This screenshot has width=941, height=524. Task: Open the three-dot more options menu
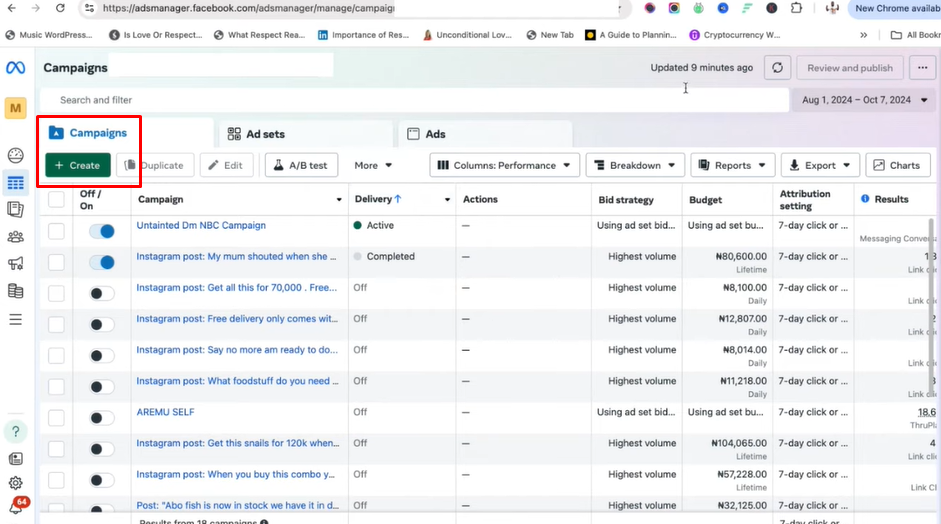[922, 68]
